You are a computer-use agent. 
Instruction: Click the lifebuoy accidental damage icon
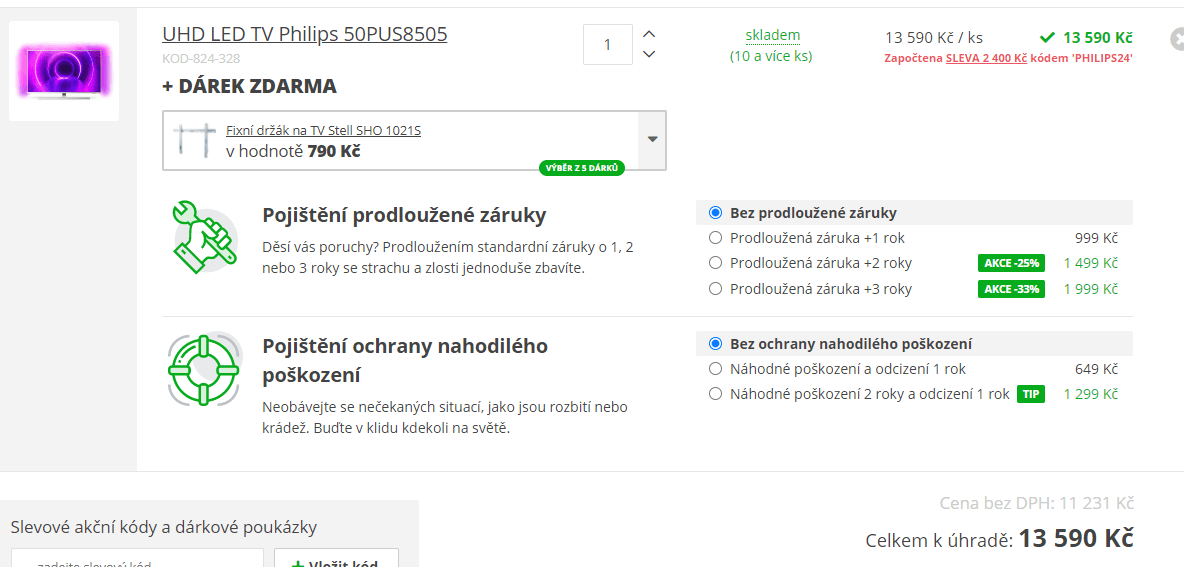(x=204, y=368)
